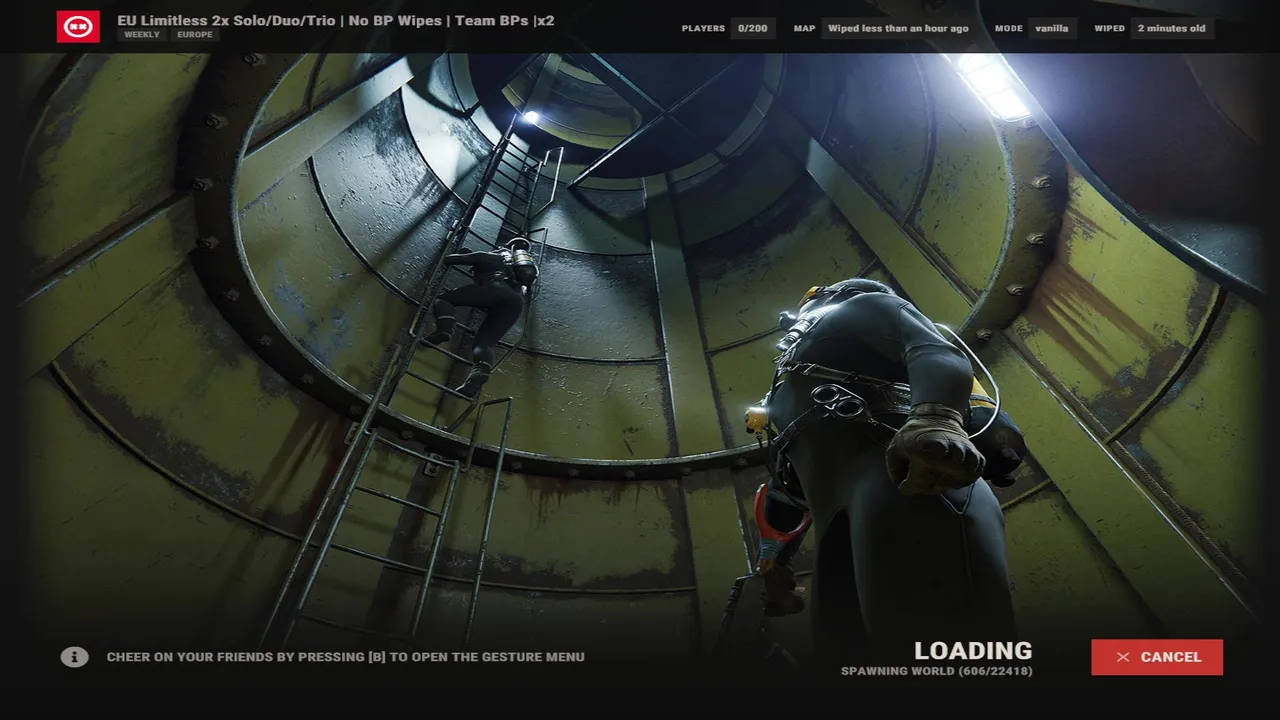The width and height of the screenshot is (1280, 720).
Task: Click the EUROPE server tag
Action: point(195,35)
